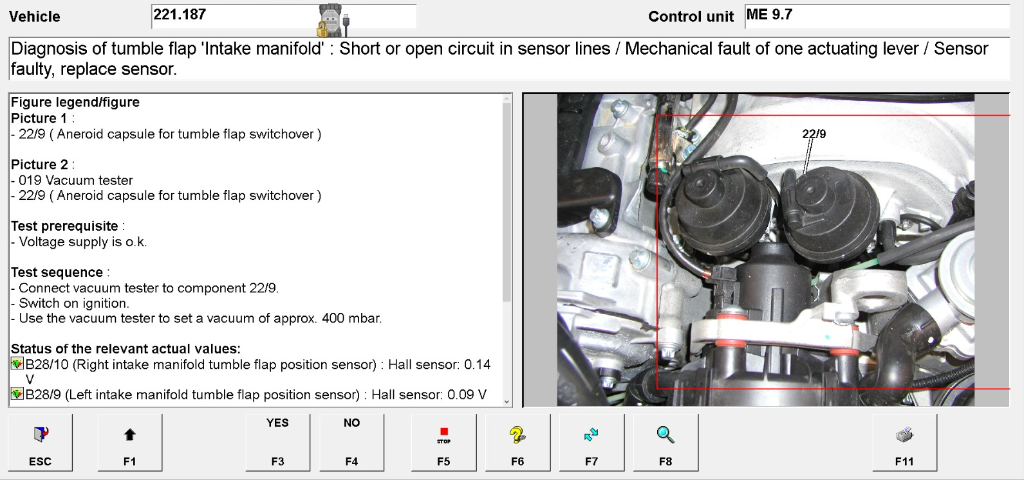
Task: Go back with the F1 arrow button
Action: coord(129,443)
